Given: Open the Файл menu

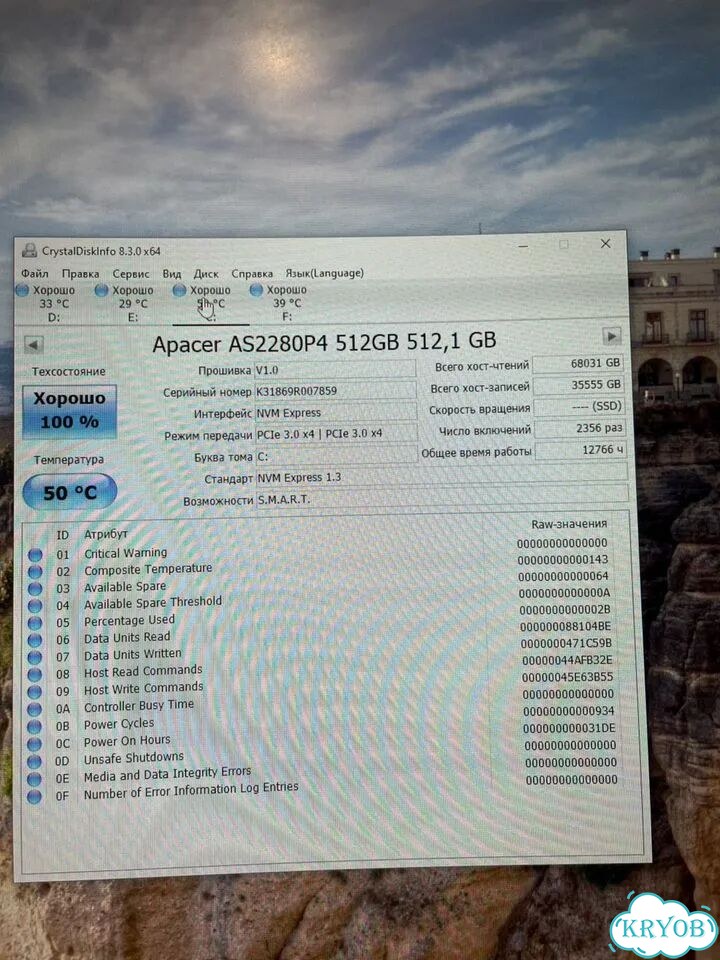Looking at the screenshot, I should (x=34, y=273).
